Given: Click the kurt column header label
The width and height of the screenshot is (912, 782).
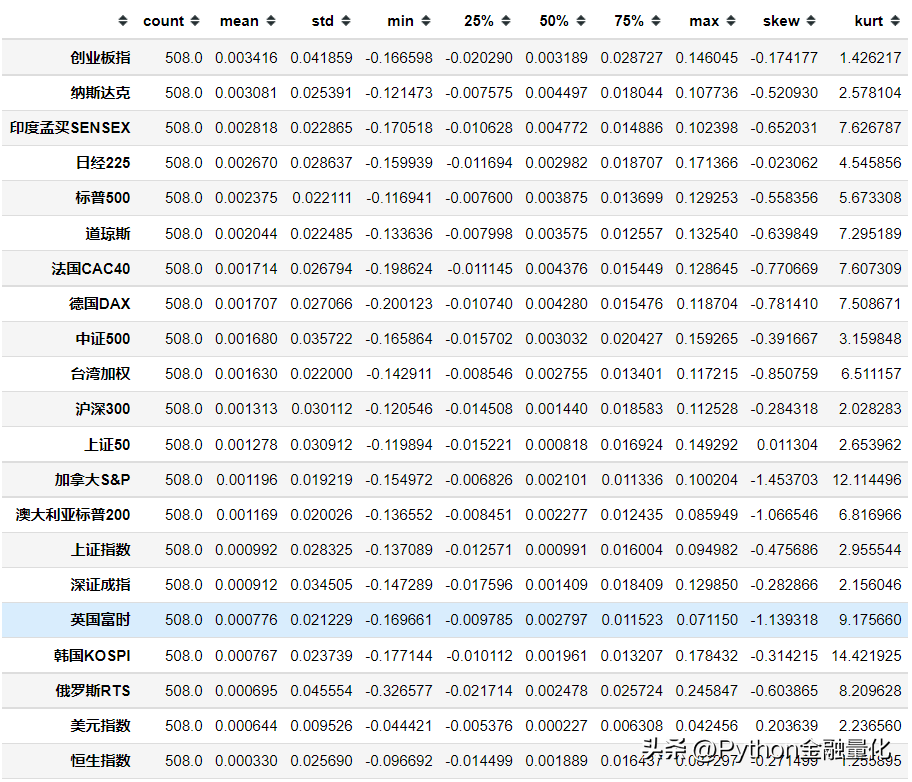Looking at the screenshot, I should (869, 21).
